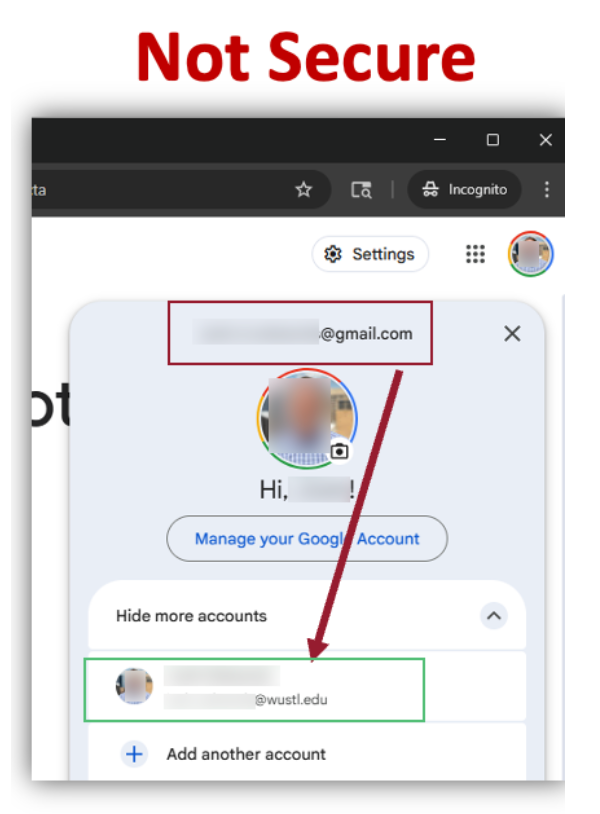The image size is (600, 814).
Task: Close the Google account panel
Action: click(512, 334)
